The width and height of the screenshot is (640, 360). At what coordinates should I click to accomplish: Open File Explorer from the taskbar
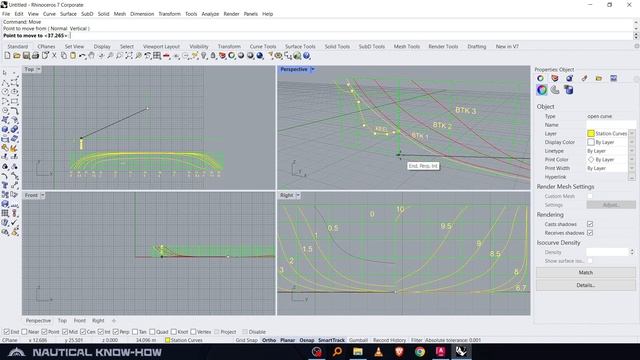358,351
